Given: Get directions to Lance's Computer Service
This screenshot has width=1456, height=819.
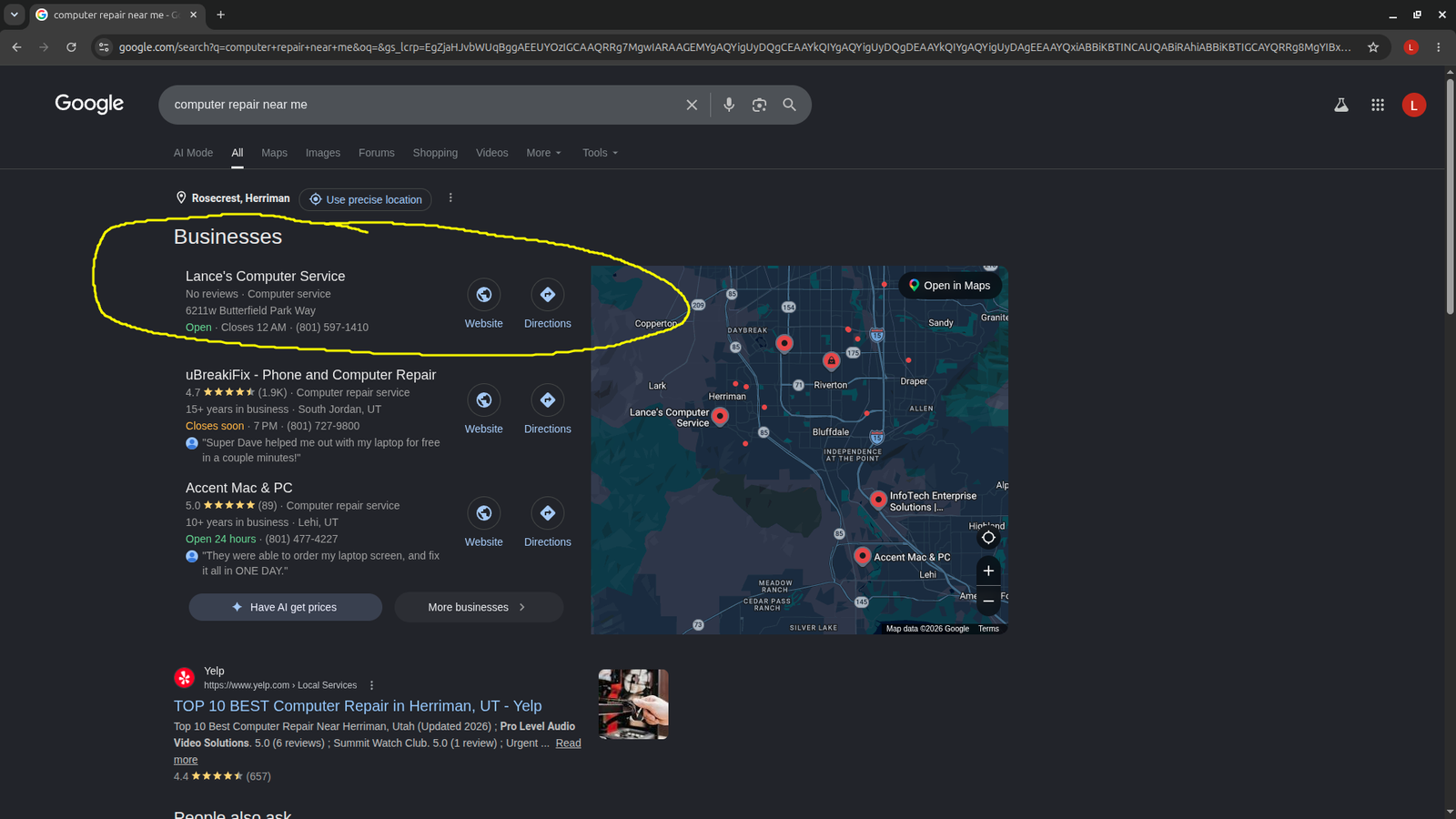Looking at the screenshot, I should pos(548,304).
